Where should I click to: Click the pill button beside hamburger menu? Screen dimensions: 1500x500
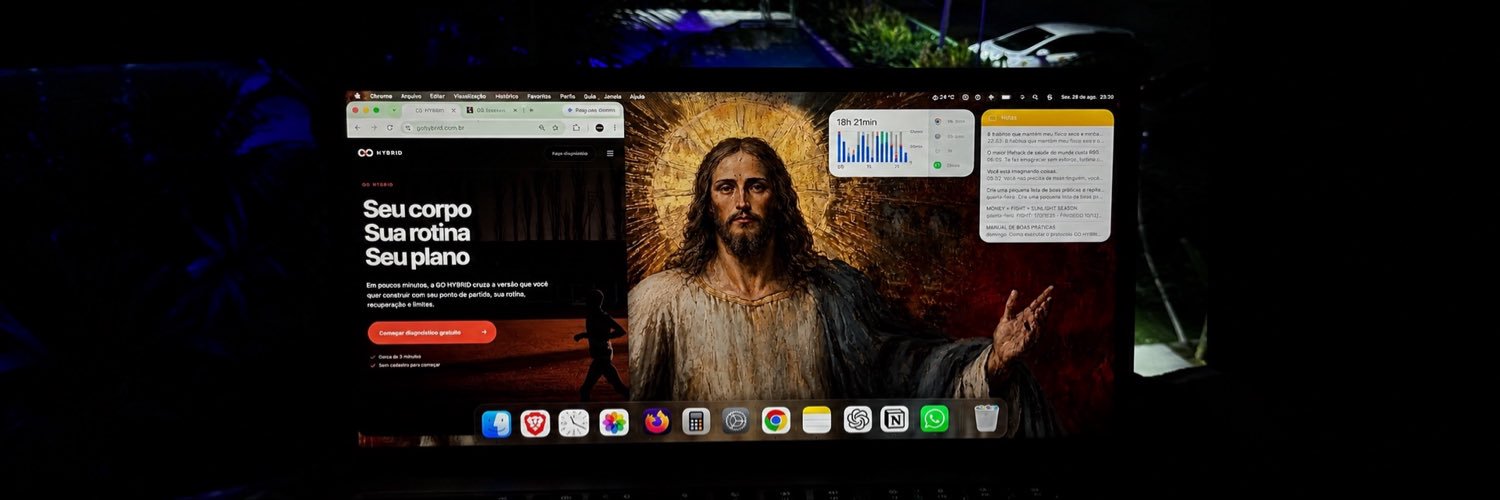click(x=570, y=153)
